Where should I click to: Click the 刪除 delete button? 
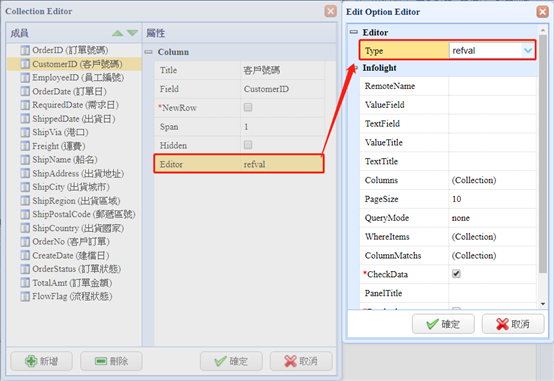point(111,361)
